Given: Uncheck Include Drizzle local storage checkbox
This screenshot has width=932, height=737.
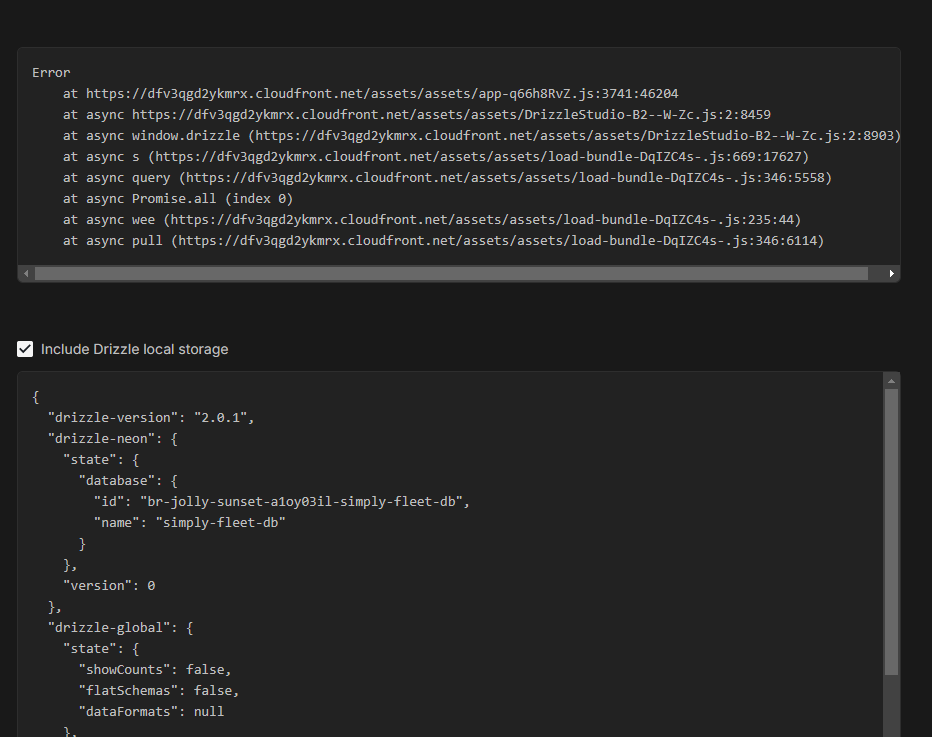Looking at the screenshot, I should click(25, 349).
